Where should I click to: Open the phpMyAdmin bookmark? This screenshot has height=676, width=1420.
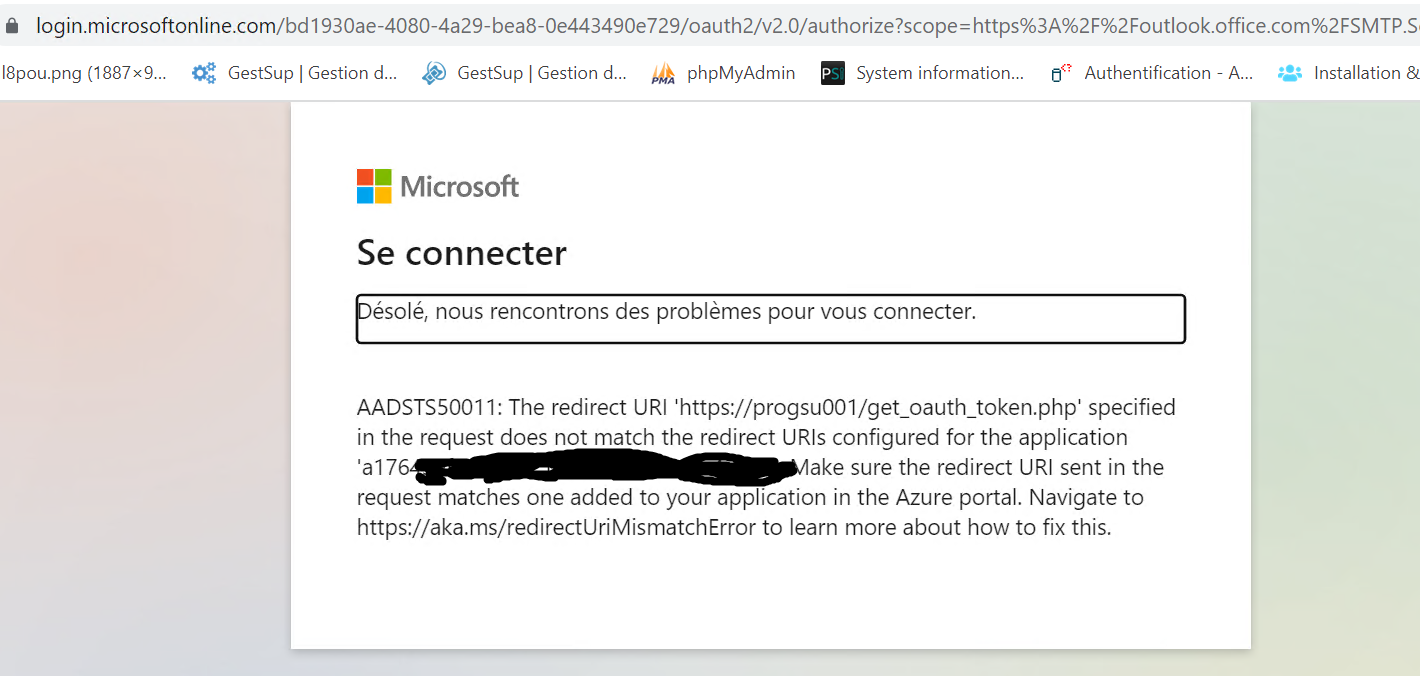723,73
